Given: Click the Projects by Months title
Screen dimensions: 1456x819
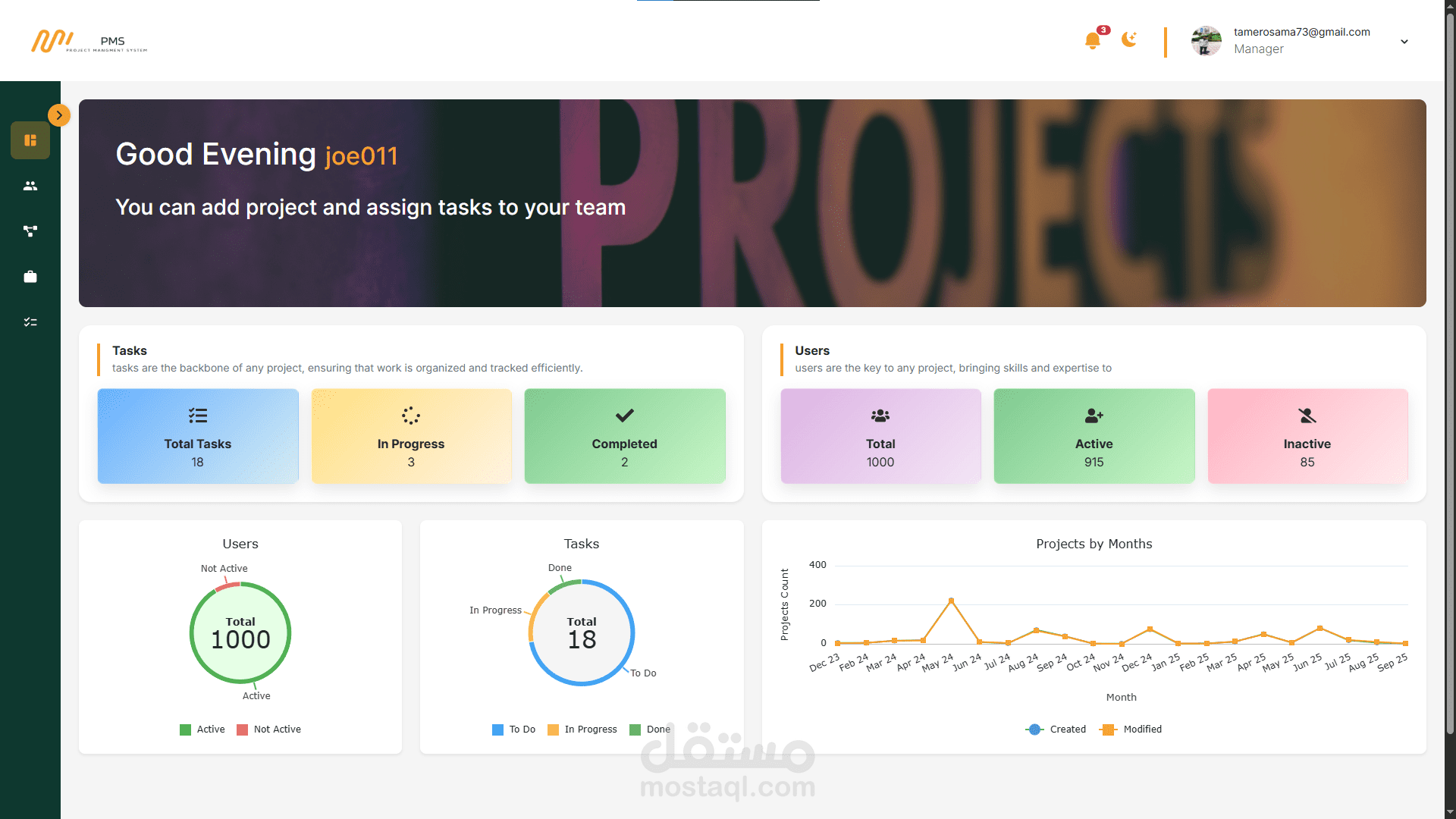Looking at the screenshot, I should tap(1094, 544).
